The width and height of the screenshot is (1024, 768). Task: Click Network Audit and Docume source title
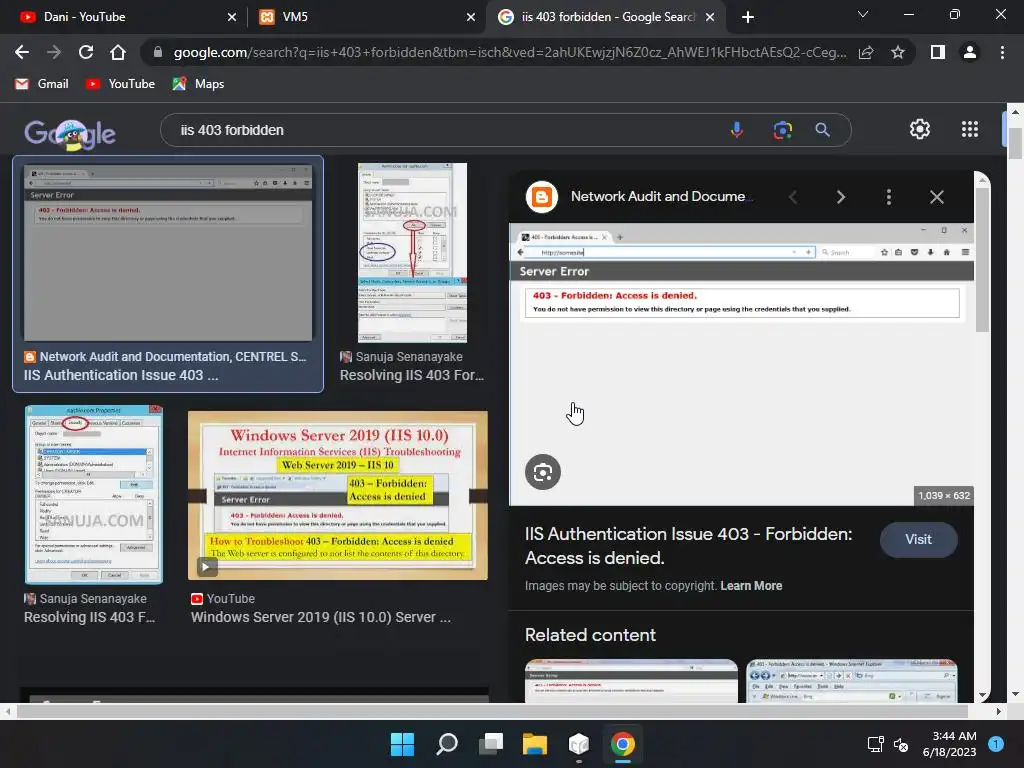tap(661, 197)
